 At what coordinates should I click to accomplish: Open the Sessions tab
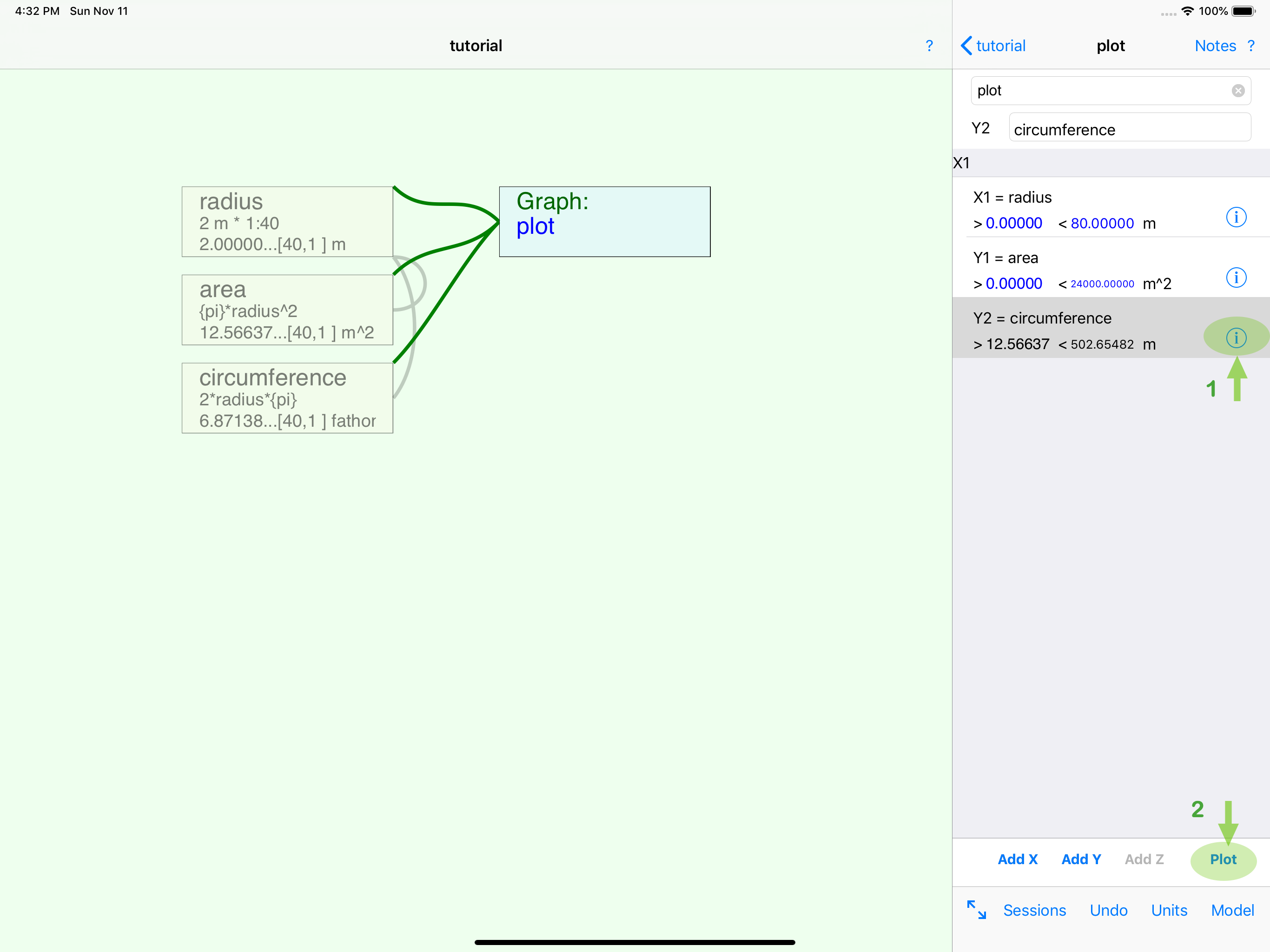click(1034, 910)
